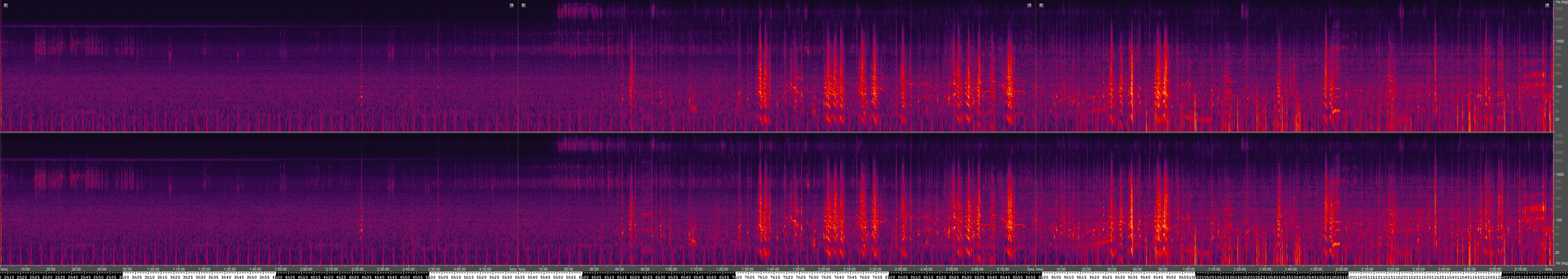The image size is (1568, 279).
Task: Click 3:00:00 on the third clip's ruler
Action: [x=1495, y=269]
